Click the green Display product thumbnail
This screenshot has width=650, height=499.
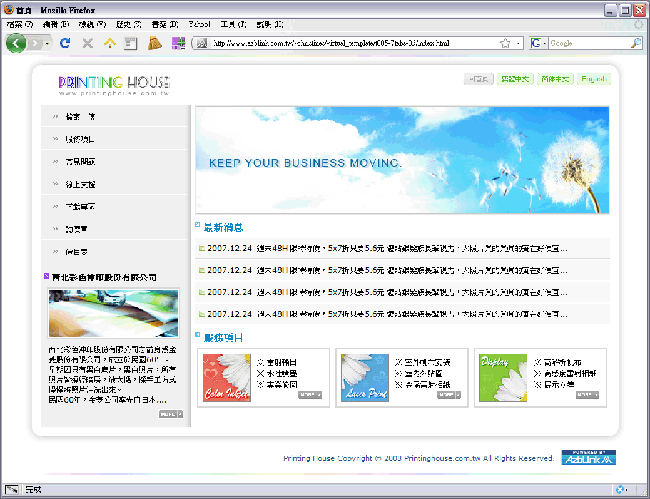[502, 377]
